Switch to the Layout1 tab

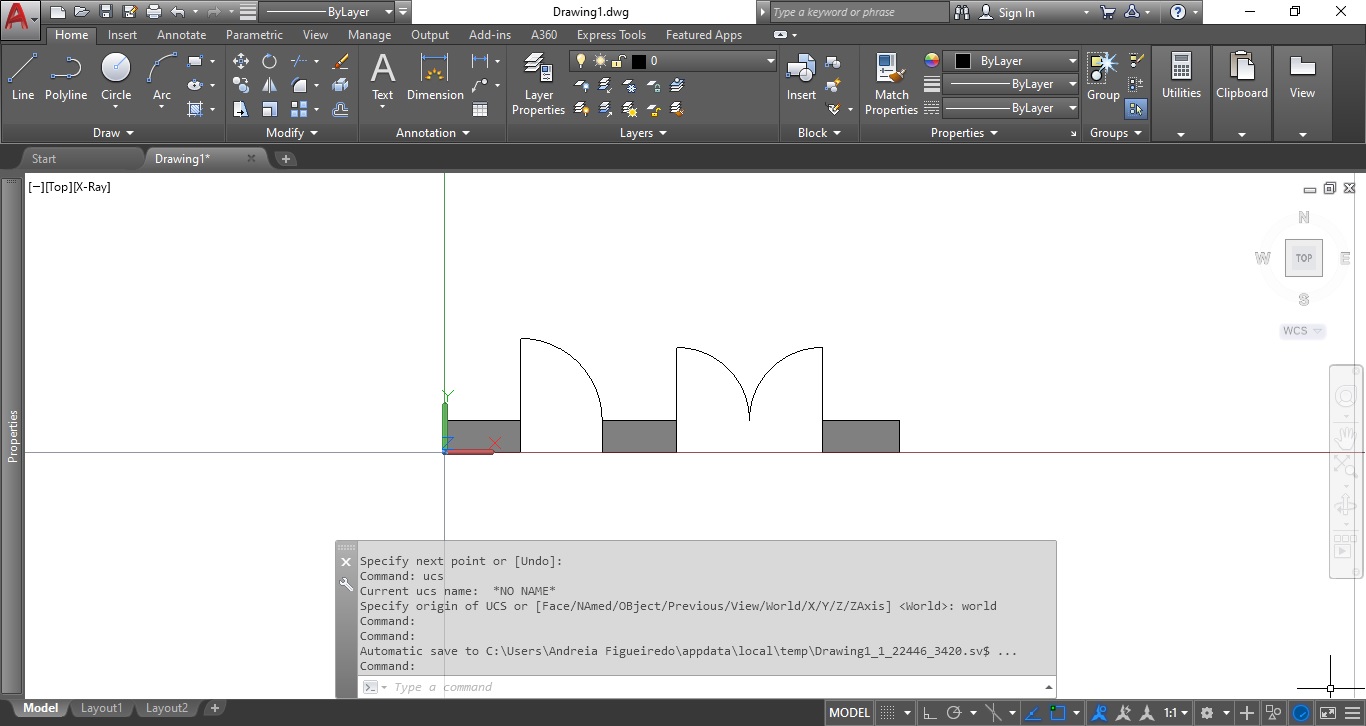click(x=101, y=708)
